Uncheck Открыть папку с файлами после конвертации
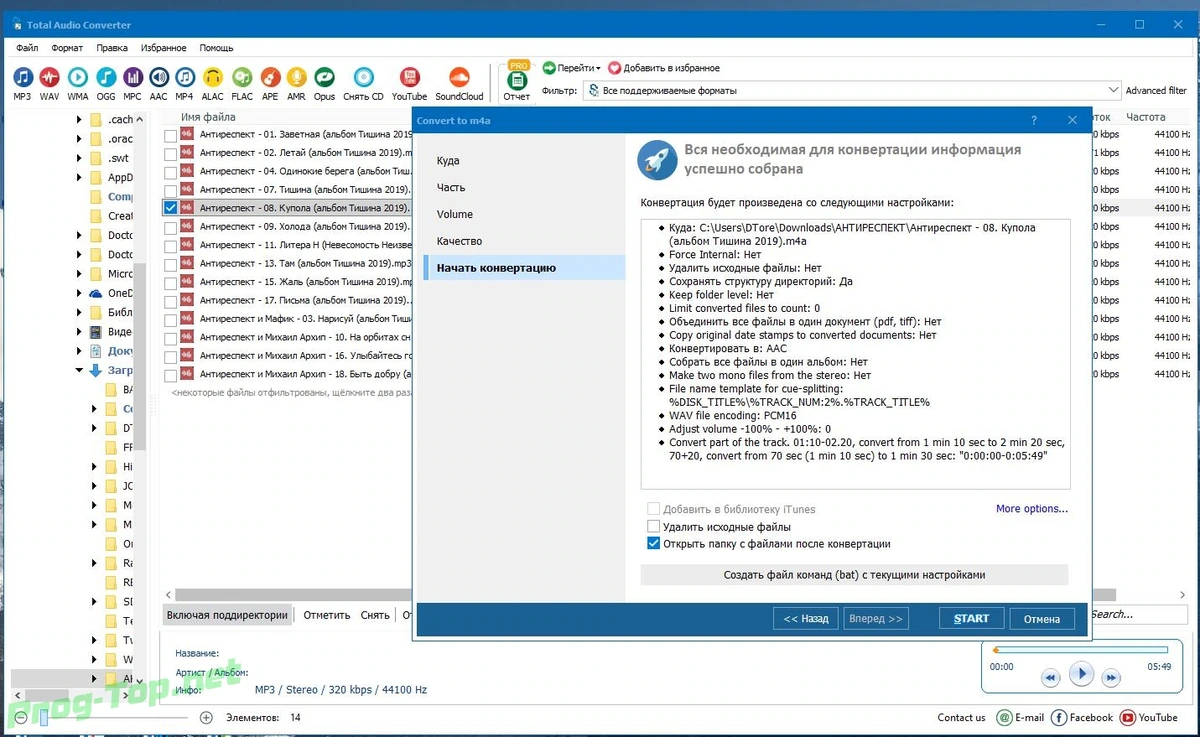Viewport: 1200px width, 737px height. (x=654, y=544)
